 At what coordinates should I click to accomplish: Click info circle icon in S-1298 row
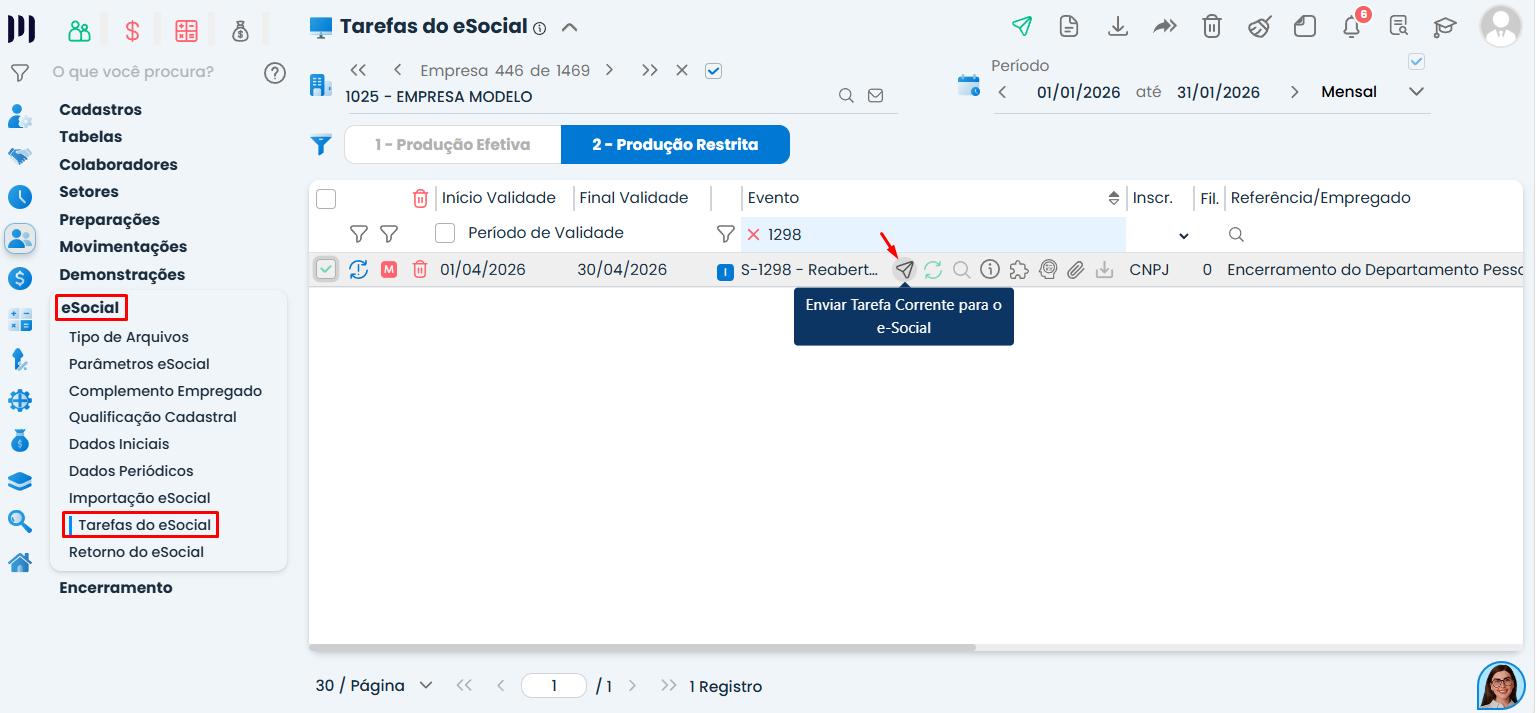(990, 269)
